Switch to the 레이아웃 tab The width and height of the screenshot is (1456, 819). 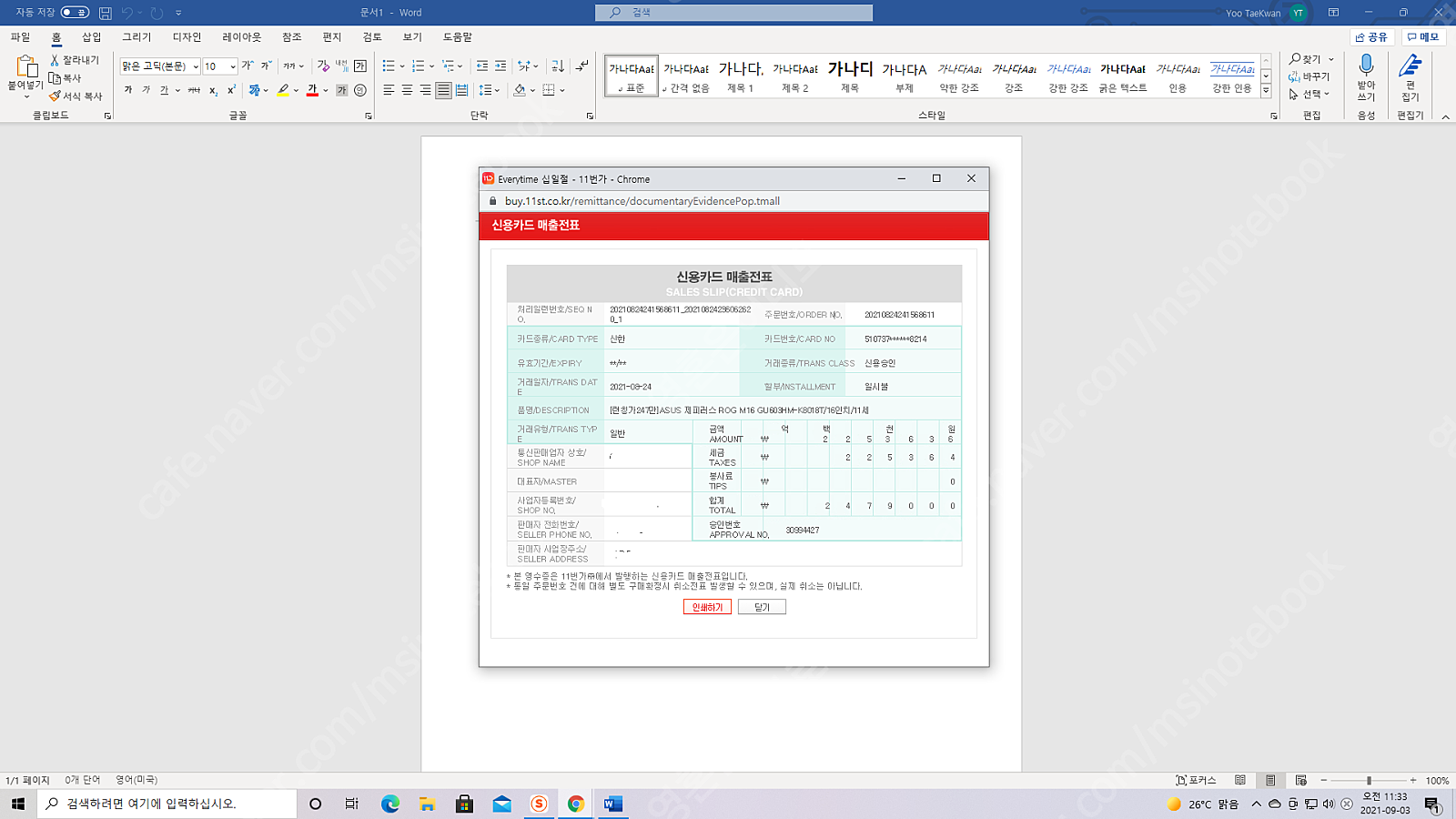click(241, 37)
